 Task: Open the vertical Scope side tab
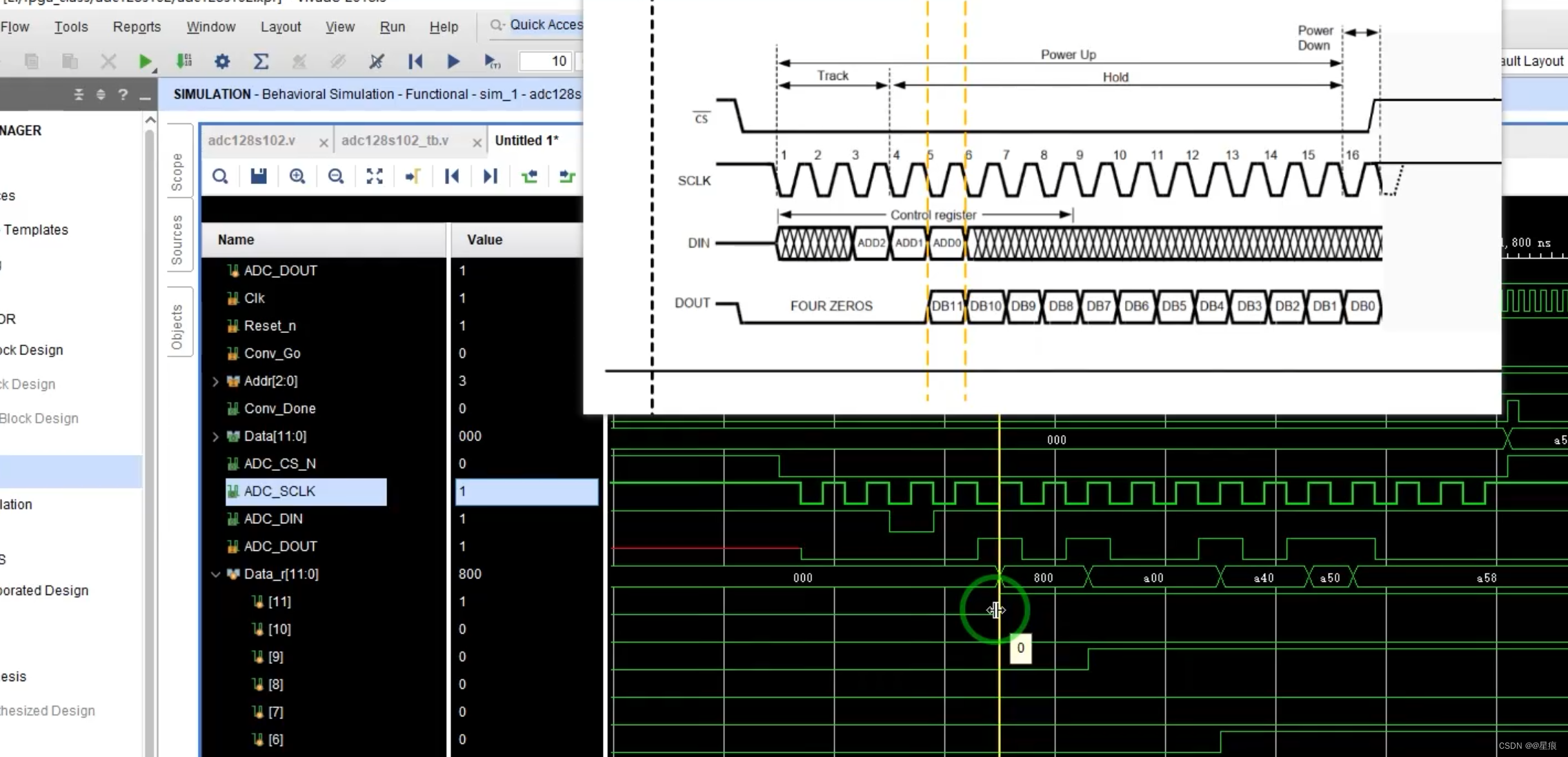(x=177, y=172)
